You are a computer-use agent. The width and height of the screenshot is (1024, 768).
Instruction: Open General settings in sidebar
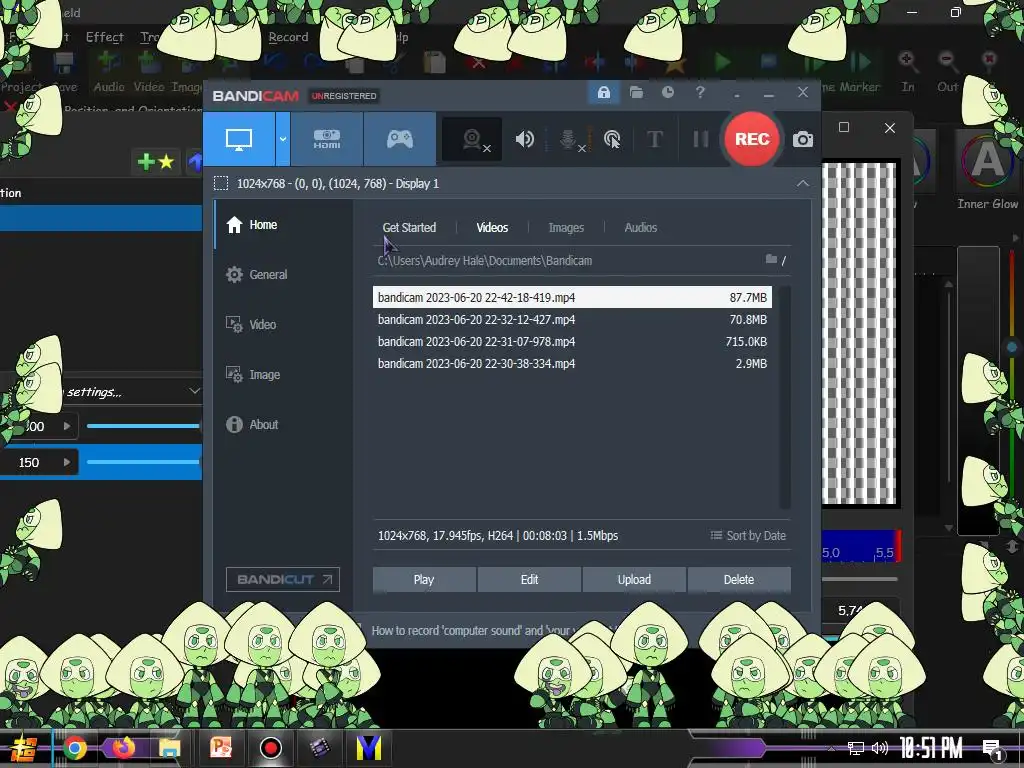[257, 275]
